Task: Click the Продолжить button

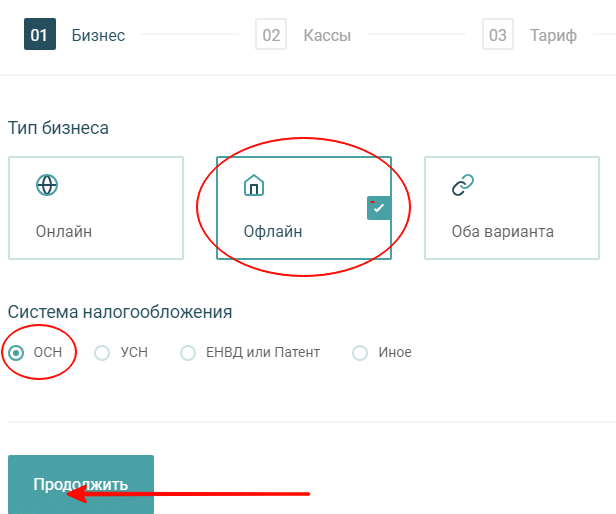Action: coord(81,484)
